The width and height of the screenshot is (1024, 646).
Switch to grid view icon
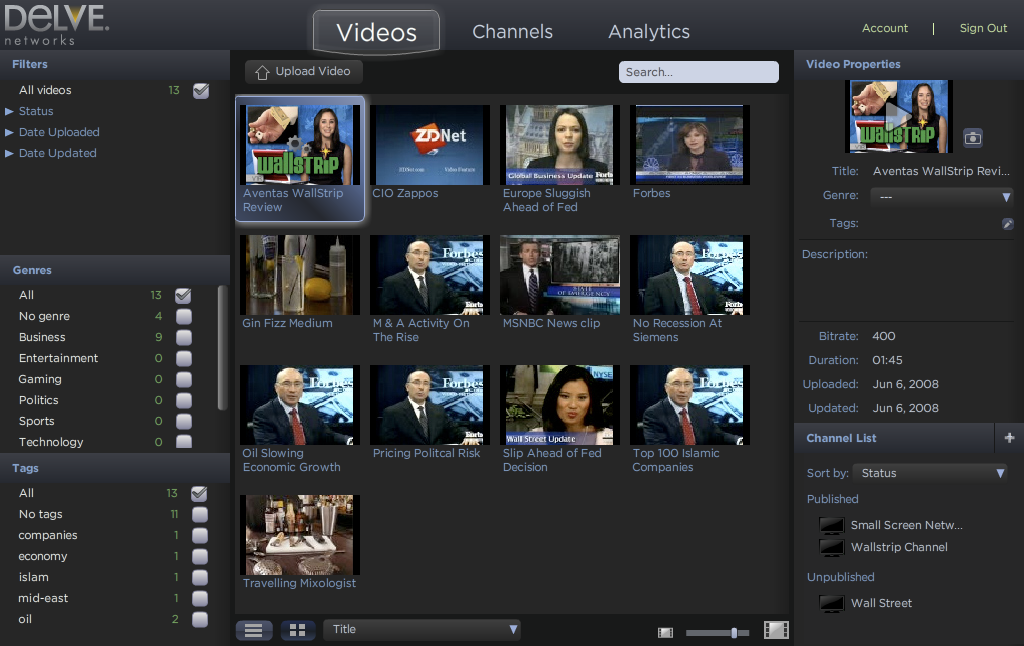(x=298, y=630)
